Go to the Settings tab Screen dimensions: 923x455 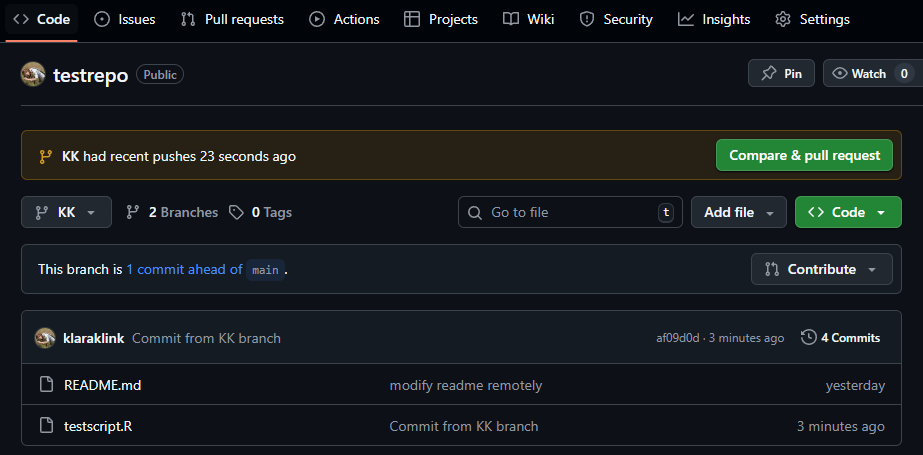click(812, 19)
